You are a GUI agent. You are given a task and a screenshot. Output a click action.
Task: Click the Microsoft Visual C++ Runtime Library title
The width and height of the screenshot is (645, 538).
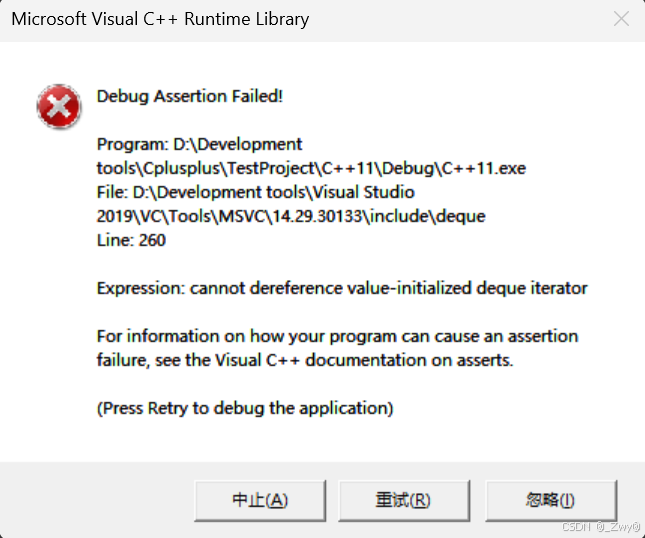(x=160, y=19)
